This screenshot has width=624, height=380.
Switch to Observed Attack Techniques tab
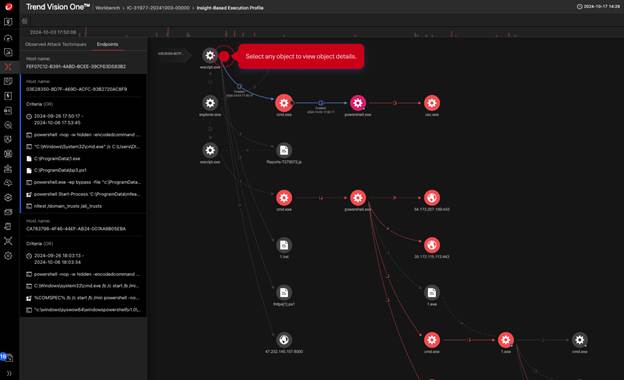(56, 44)
